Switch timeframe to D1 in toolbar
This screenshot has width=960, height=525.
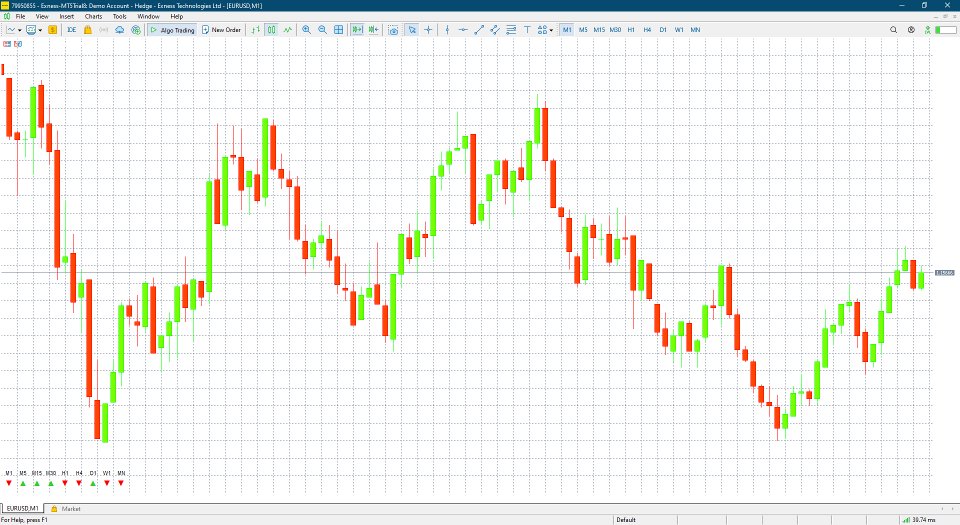(x=663, y=29)
